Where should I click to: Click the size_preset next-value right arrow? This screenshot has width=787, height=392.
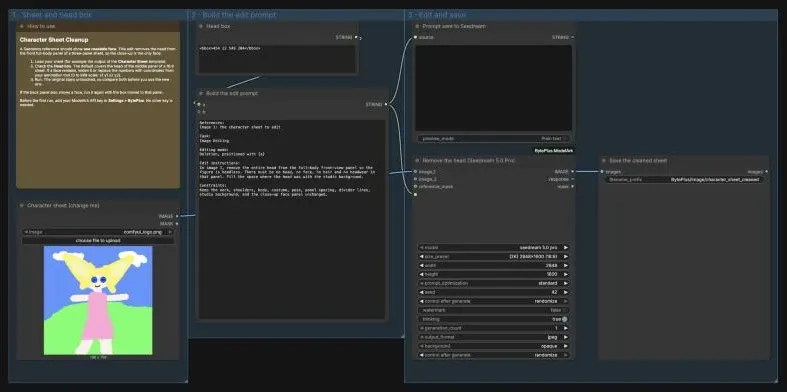(566, 256)
